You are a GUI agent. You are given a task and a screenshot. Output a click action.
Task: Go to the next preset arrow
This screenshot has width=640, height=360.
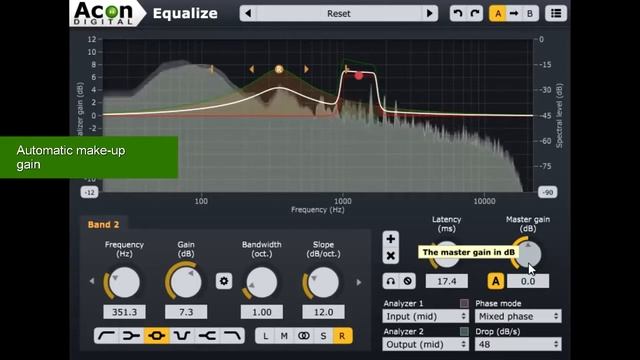pyautogui.click(x=429, y=13)
